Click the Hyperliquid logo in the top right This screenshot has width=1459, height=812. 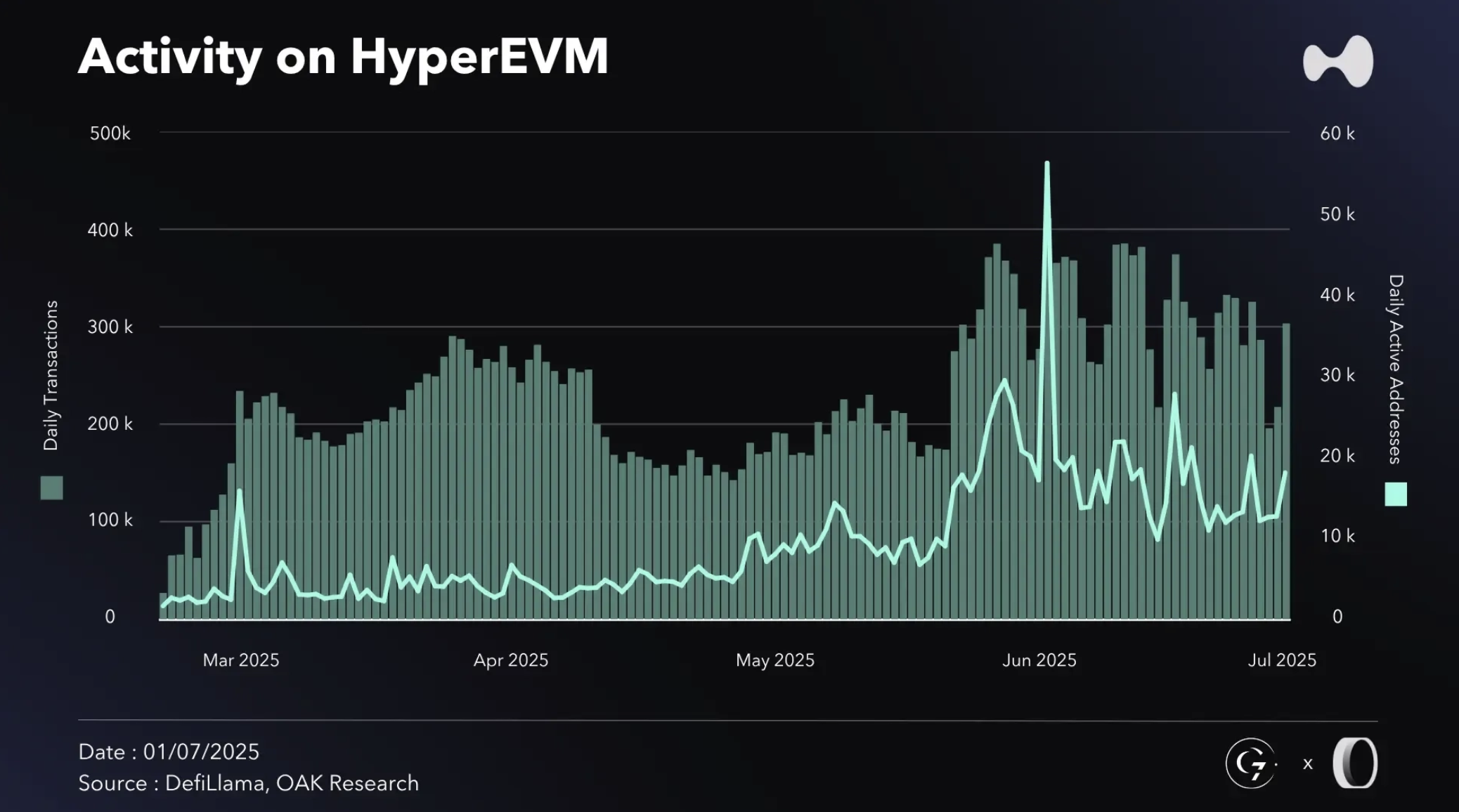point(1338,62)
